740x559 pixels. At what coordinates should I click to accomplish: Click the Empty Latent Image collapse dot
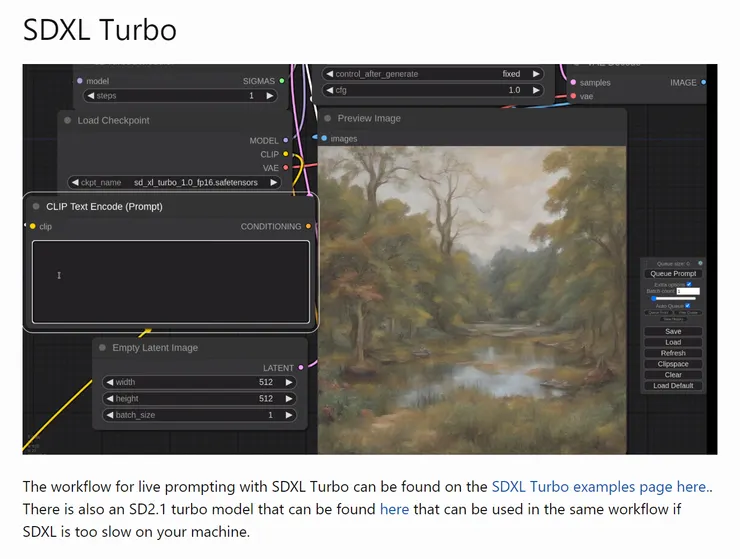point(102,348)
